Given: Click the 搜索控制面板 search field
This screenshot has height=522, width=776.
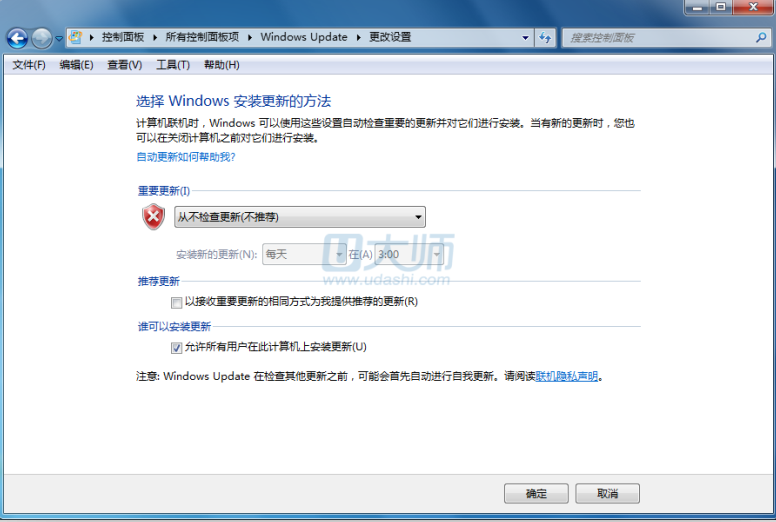Looking at the screenshot, I should click(659, 38).
